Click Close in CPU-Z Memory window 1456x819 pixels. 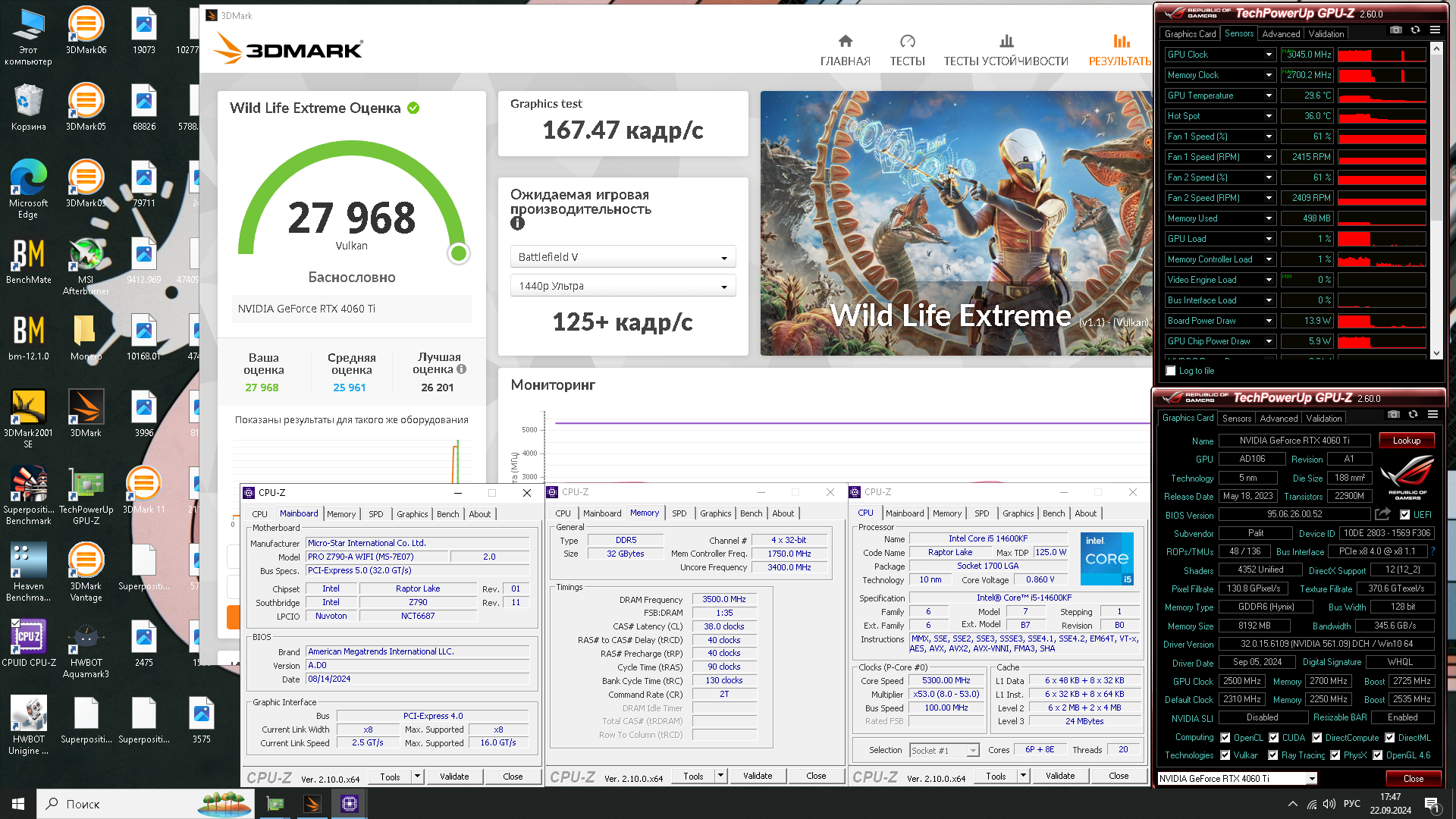point(816,776)
